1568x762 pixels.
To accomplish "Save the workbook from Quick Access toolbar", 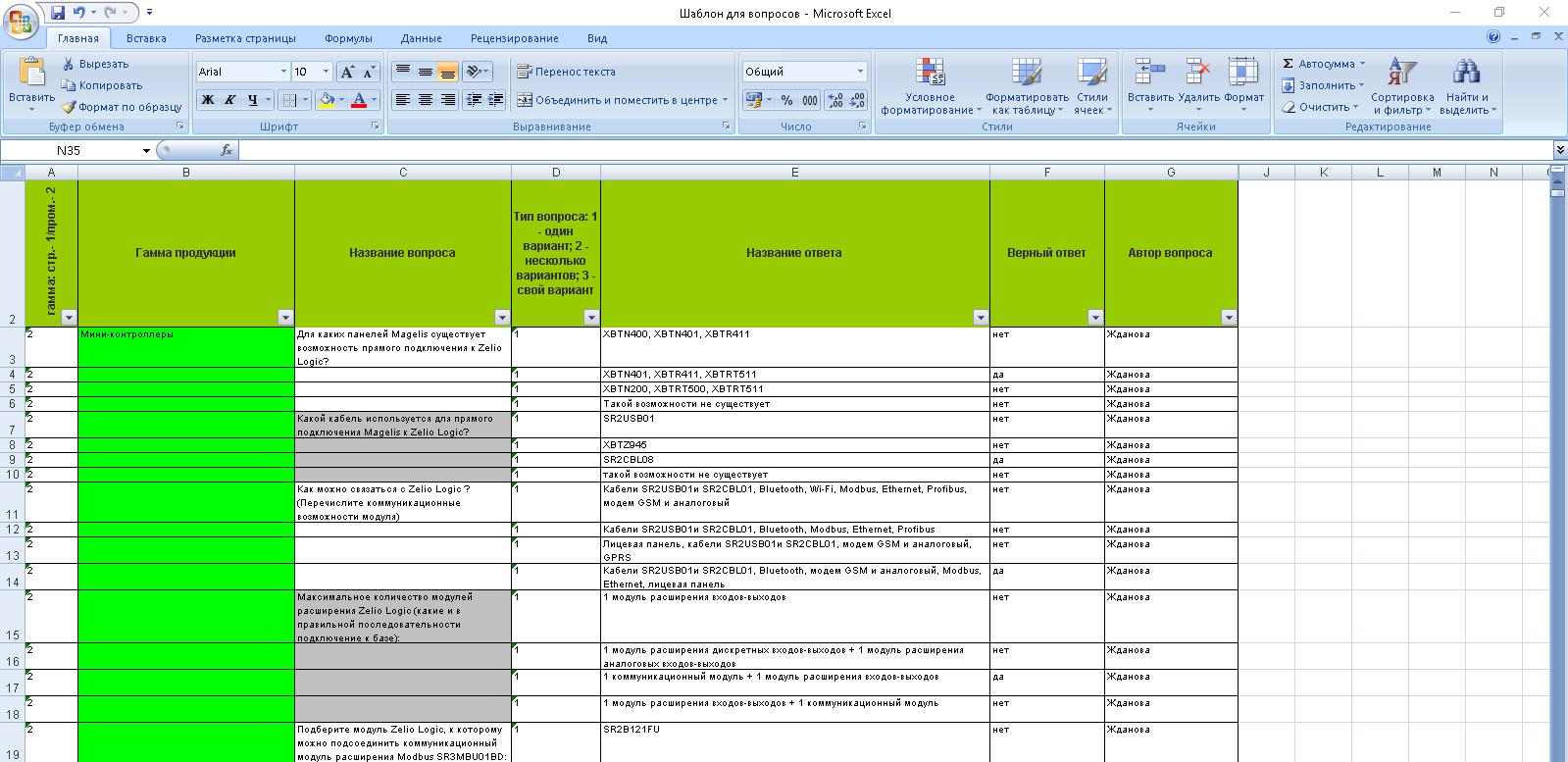I will 58,13.
